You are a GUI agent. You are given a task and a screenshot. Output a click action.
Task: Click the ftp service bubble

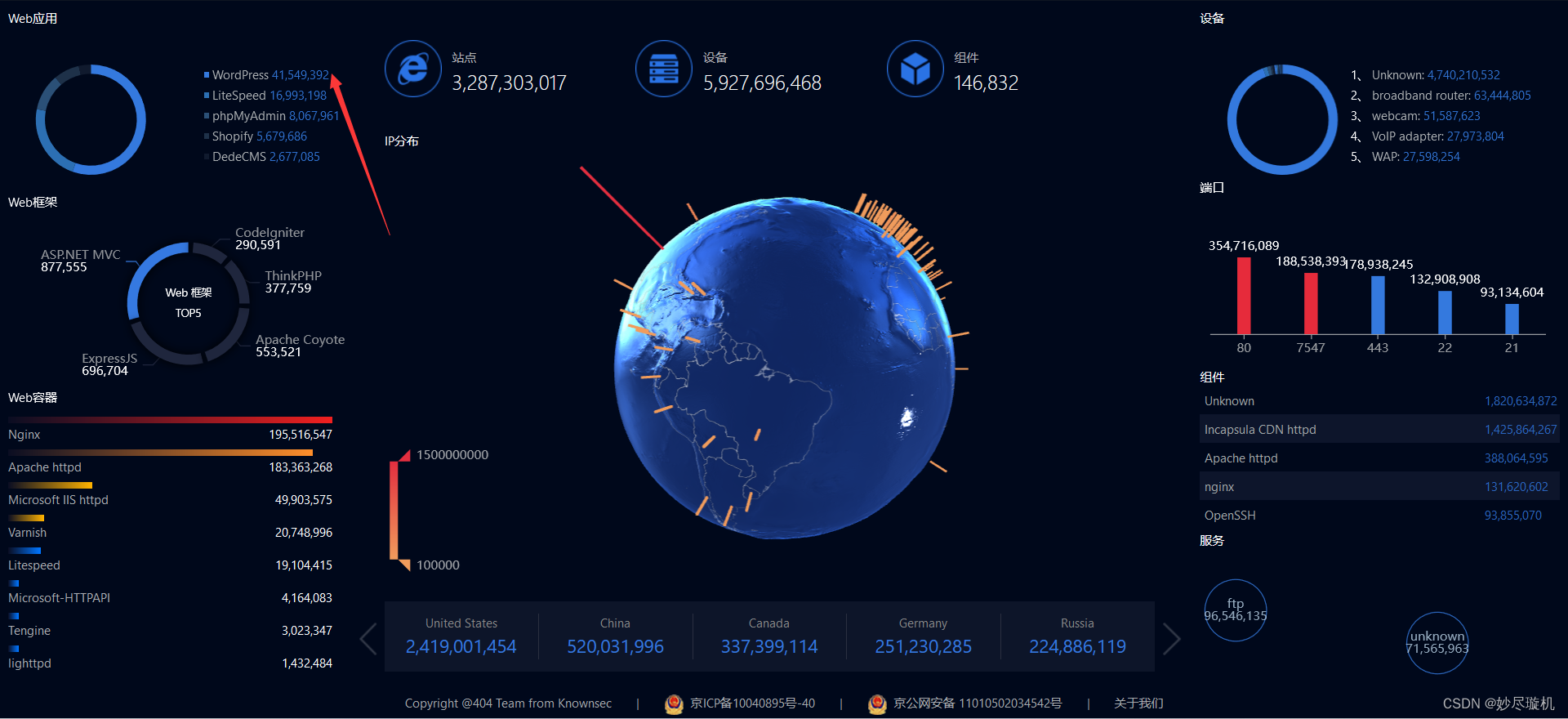click(1236, 610)
